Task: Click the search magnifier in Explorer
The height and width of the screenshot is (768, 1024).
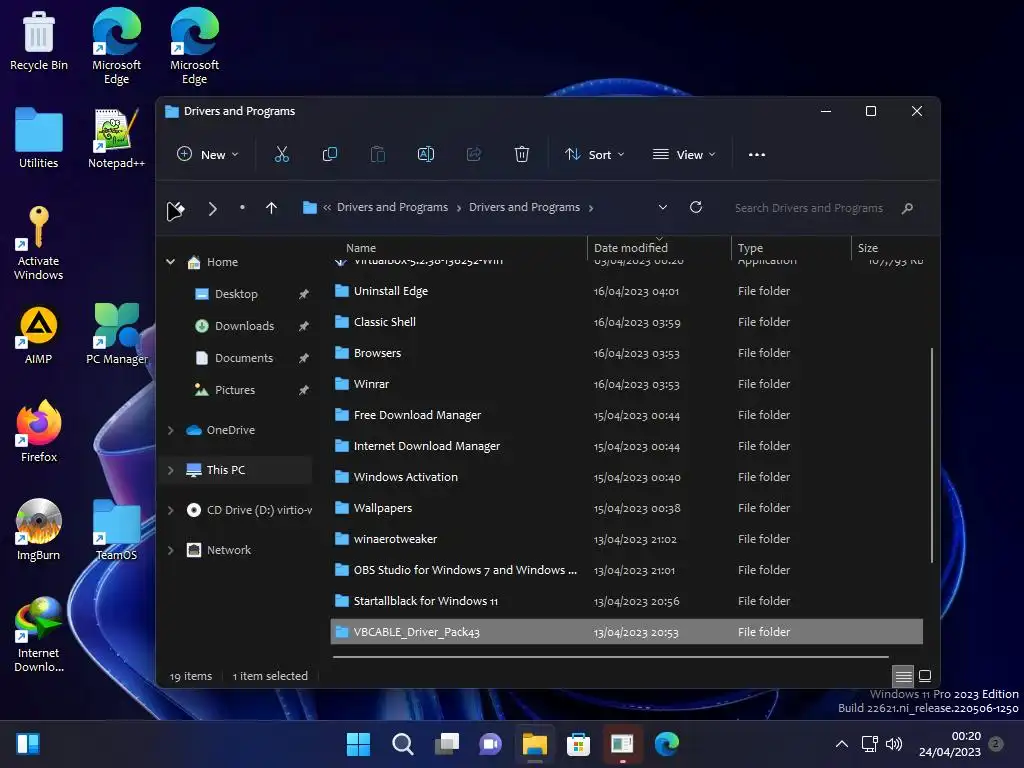Action: click(x=907, y=208)
